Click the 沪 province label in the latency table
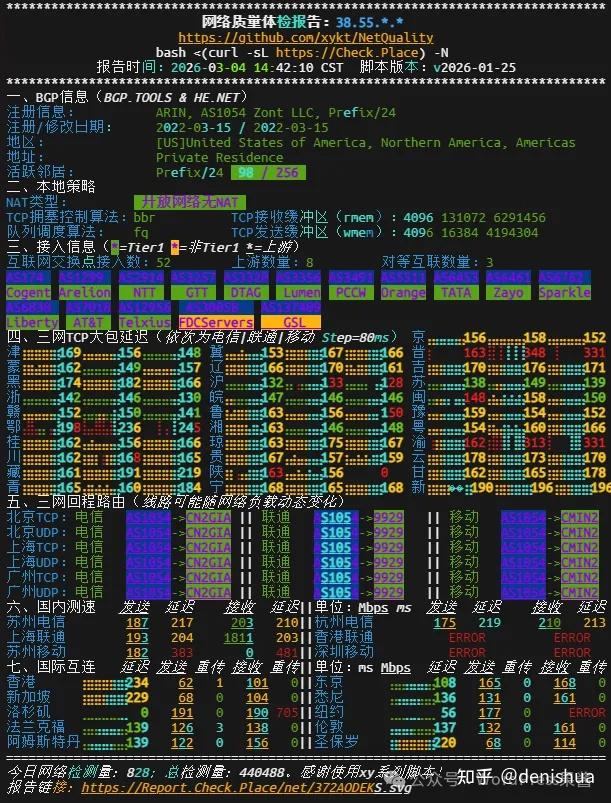Image resolution: width=611 pixels, height=803 pixels. 216,382
